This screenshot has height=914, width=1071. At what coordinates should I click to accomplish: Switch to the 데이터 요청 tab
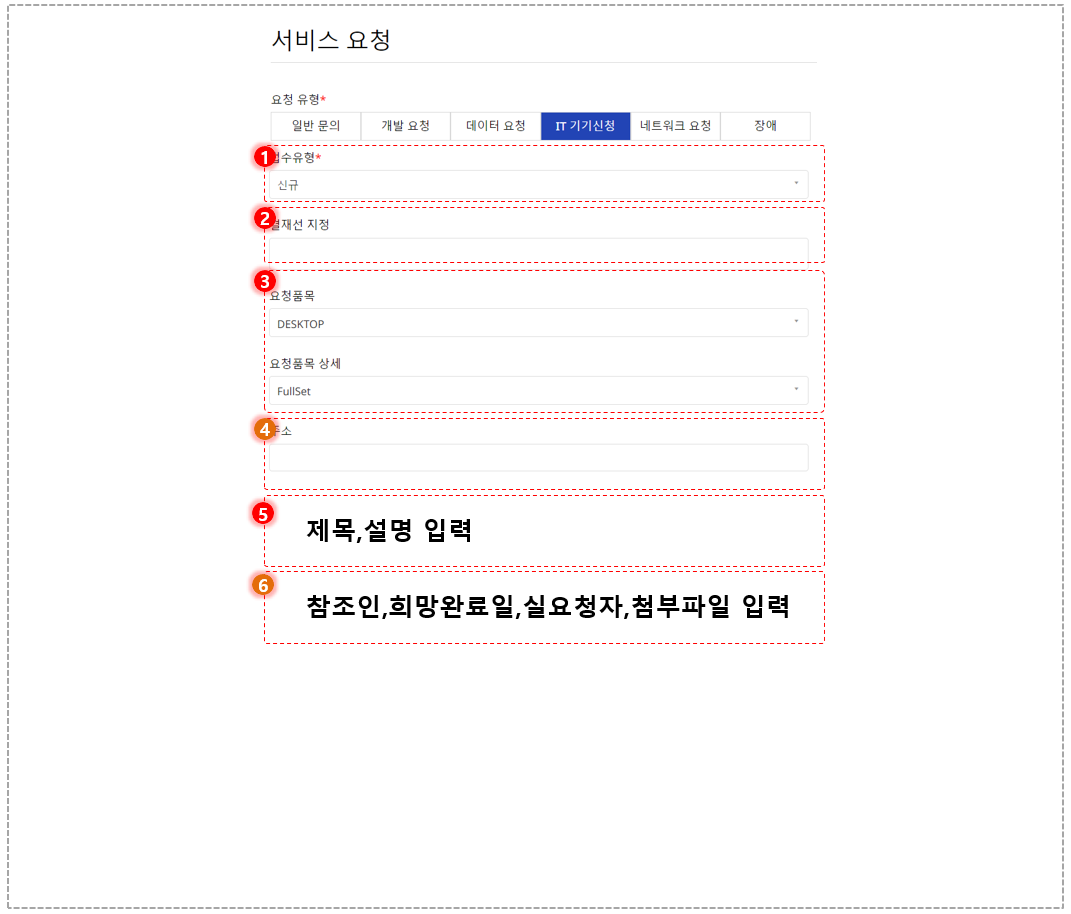[x=496, y=126]
